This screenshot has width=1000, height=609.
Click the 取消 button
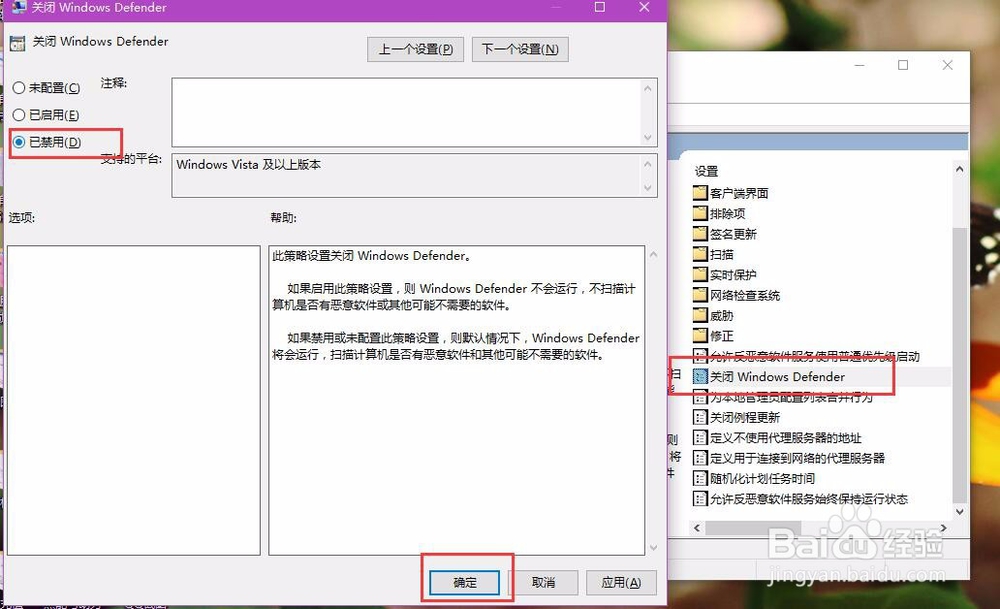pyautogui.click(x=543, y=582)
